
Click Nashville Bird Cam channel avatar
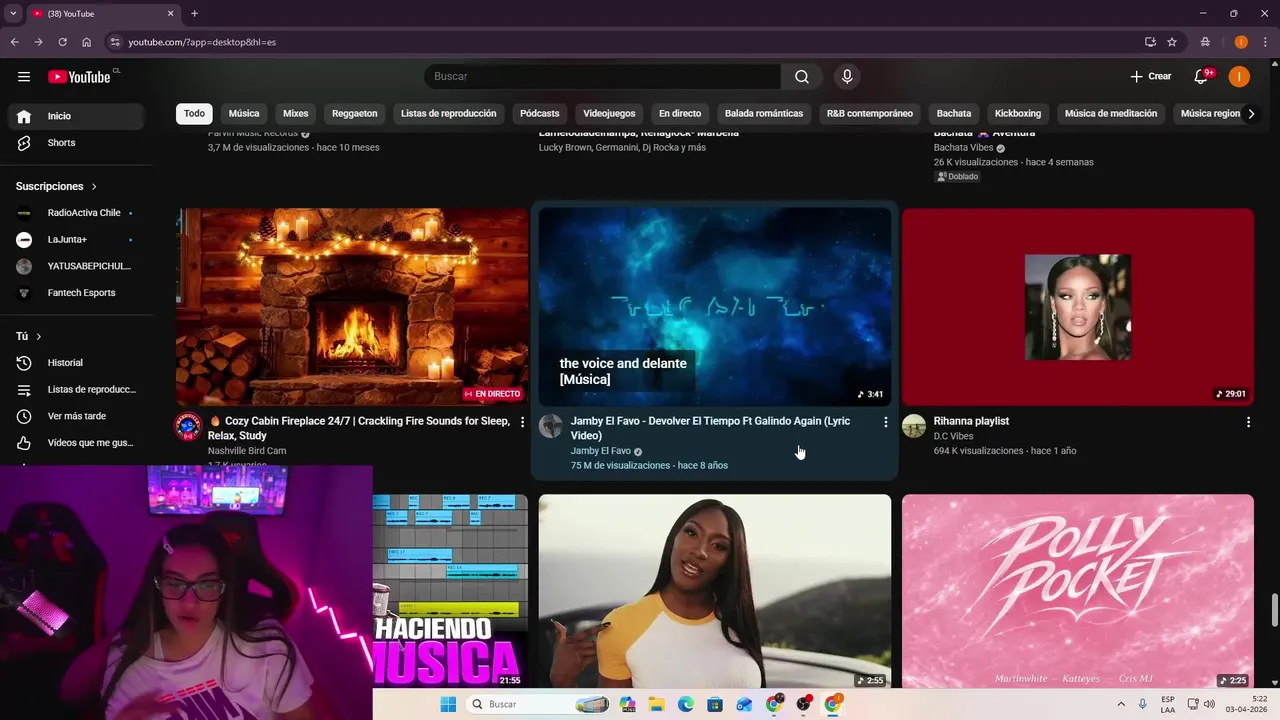(x=188, y=427)
